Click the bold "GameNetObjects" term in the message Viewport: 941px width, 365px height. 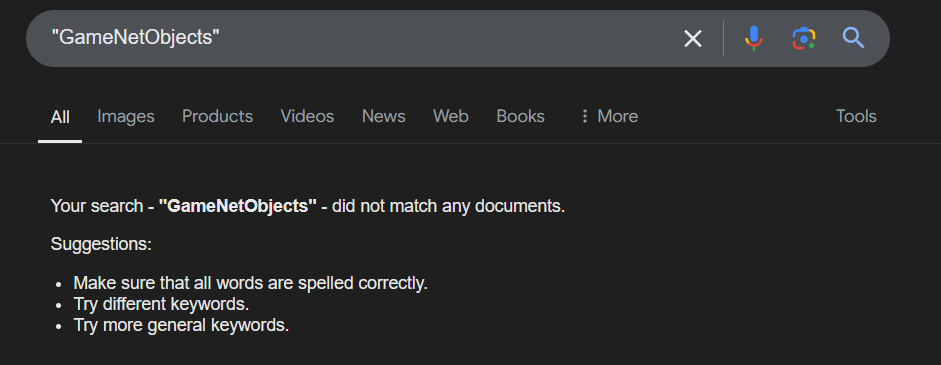coord(238,206)
